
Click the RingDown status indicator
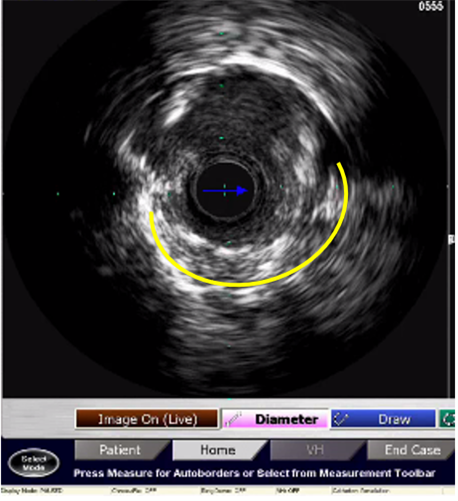223,491
